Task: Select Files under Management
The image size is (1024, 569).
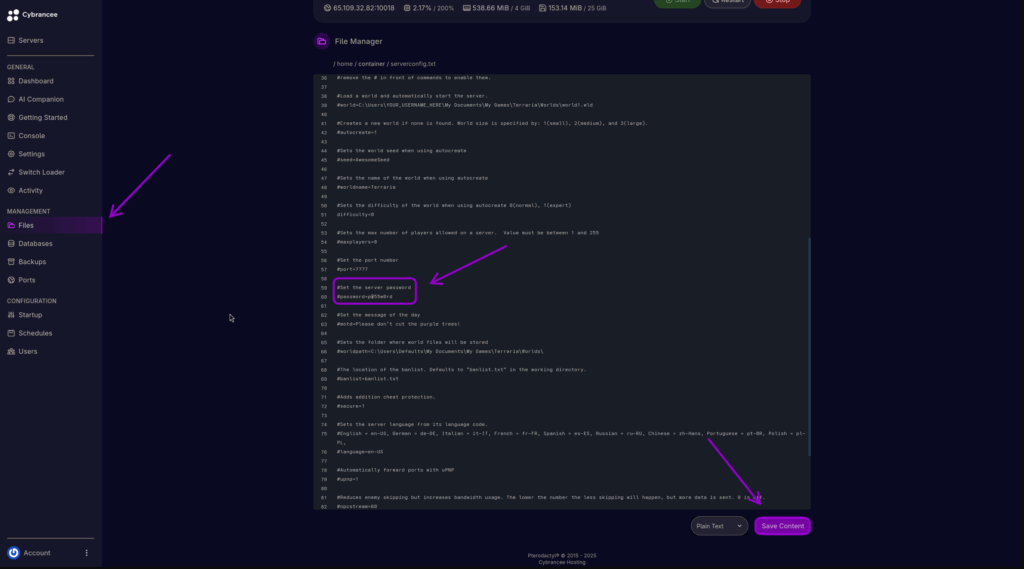Action: pos(51,225)
